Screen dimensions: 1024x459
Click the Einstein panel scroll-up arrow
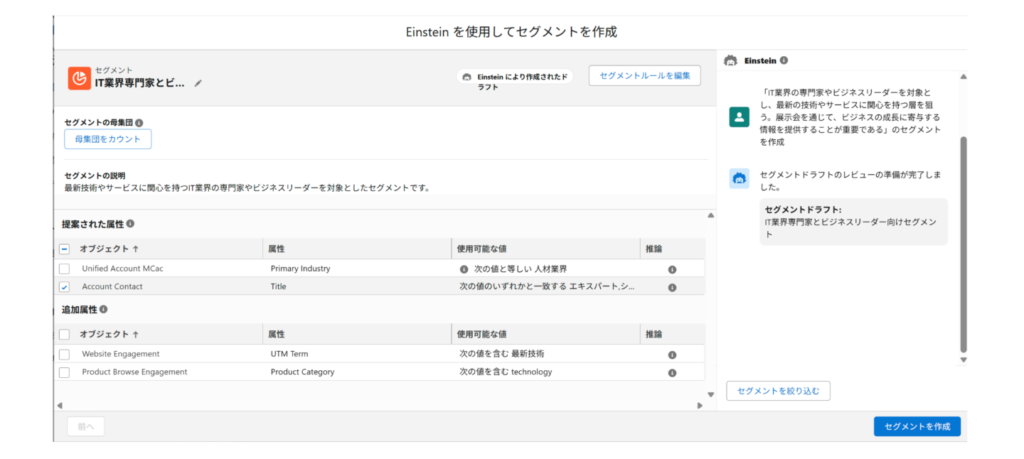[x=963, y=77]
